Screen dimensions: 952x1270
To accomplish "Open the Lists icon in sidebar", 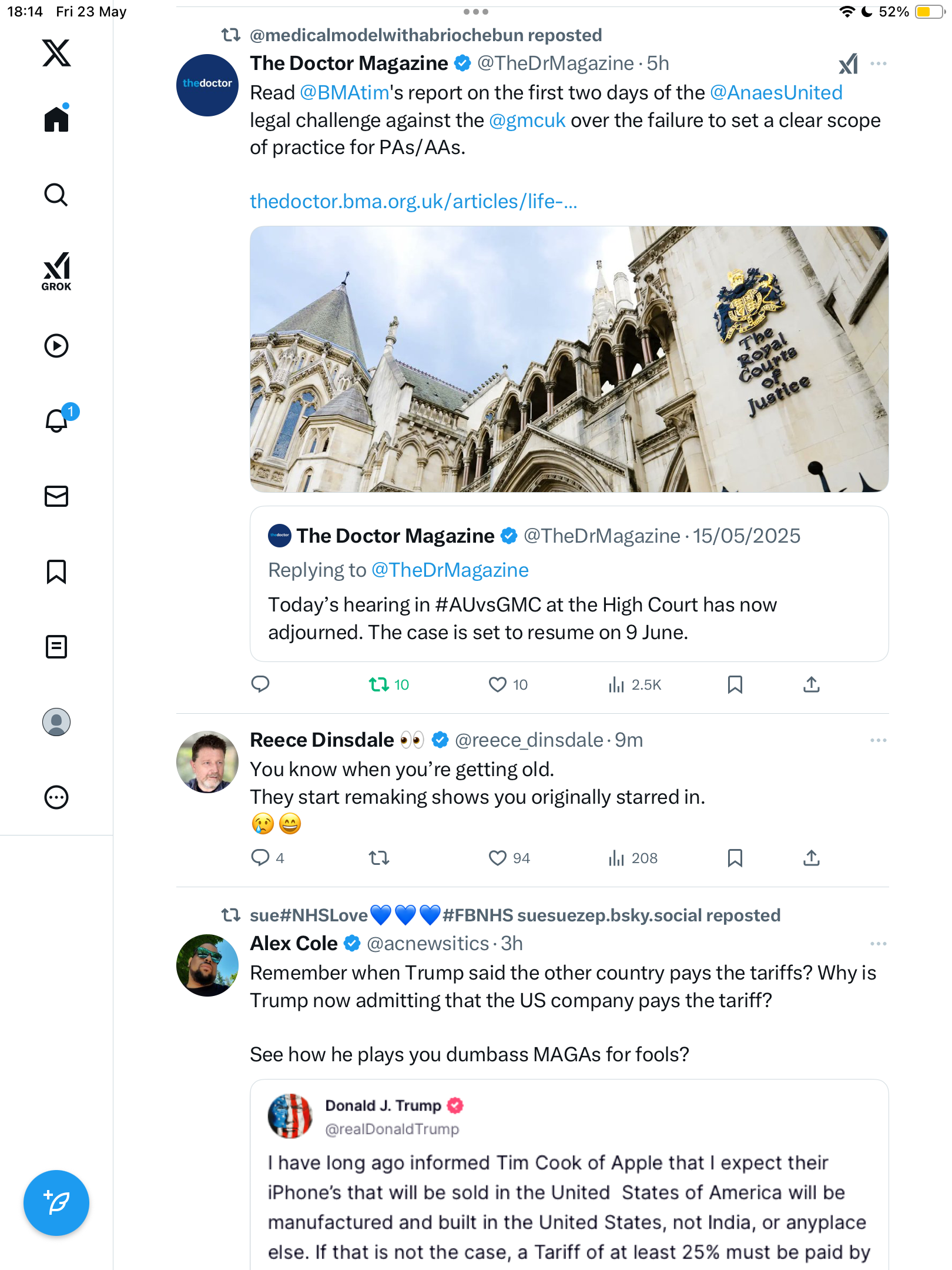I will (56, 647).
